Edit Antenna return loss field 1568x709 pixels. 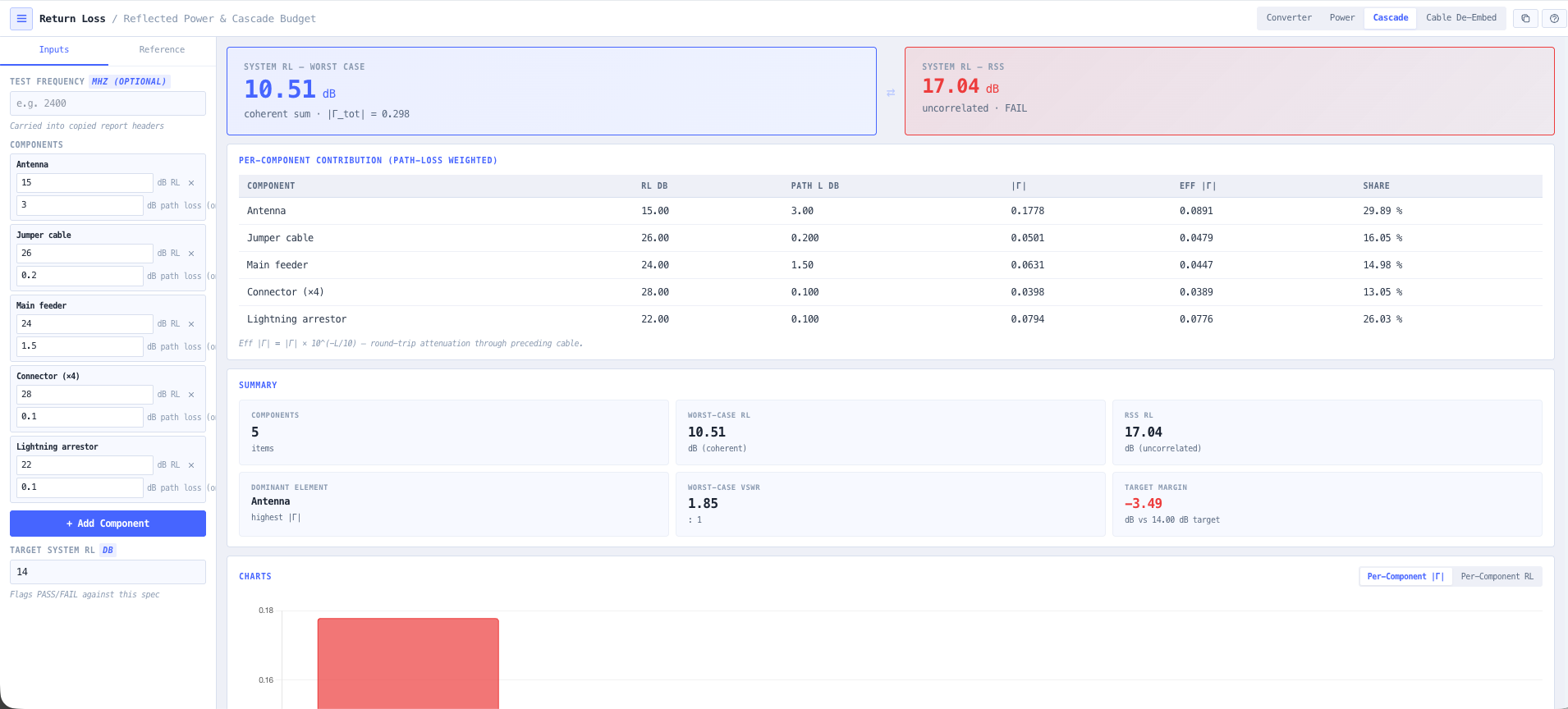click(85, 183)
